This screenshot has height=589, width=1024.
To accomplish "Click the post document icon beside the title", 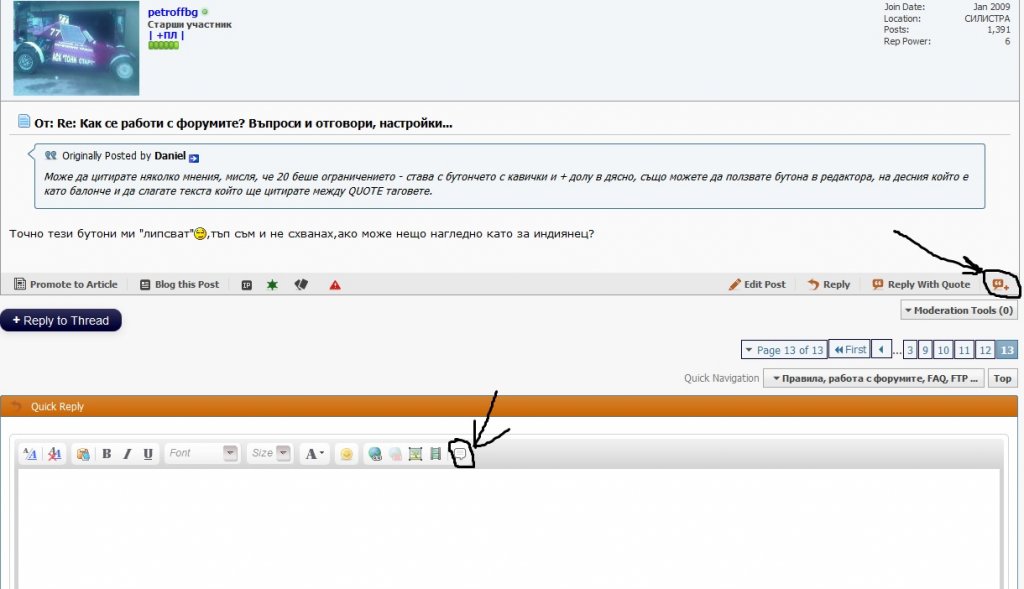I will click(x=24, y=121).
